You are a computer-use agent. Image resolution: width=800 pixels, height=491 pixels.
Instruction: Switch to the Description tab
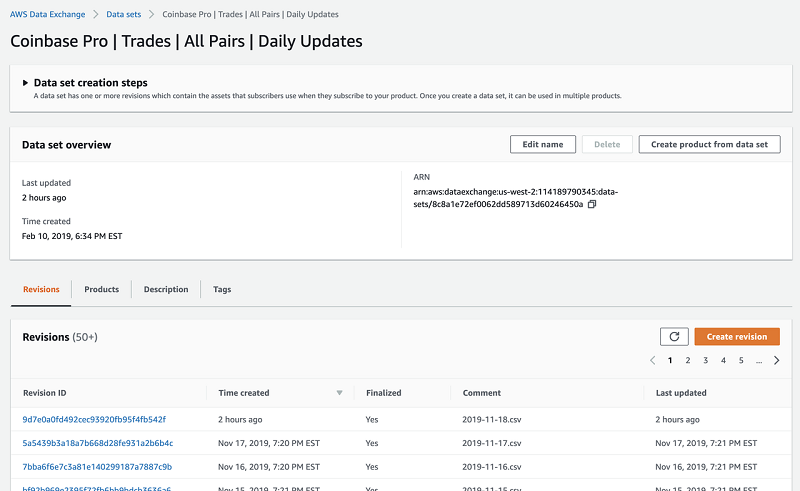click(166, 289)
